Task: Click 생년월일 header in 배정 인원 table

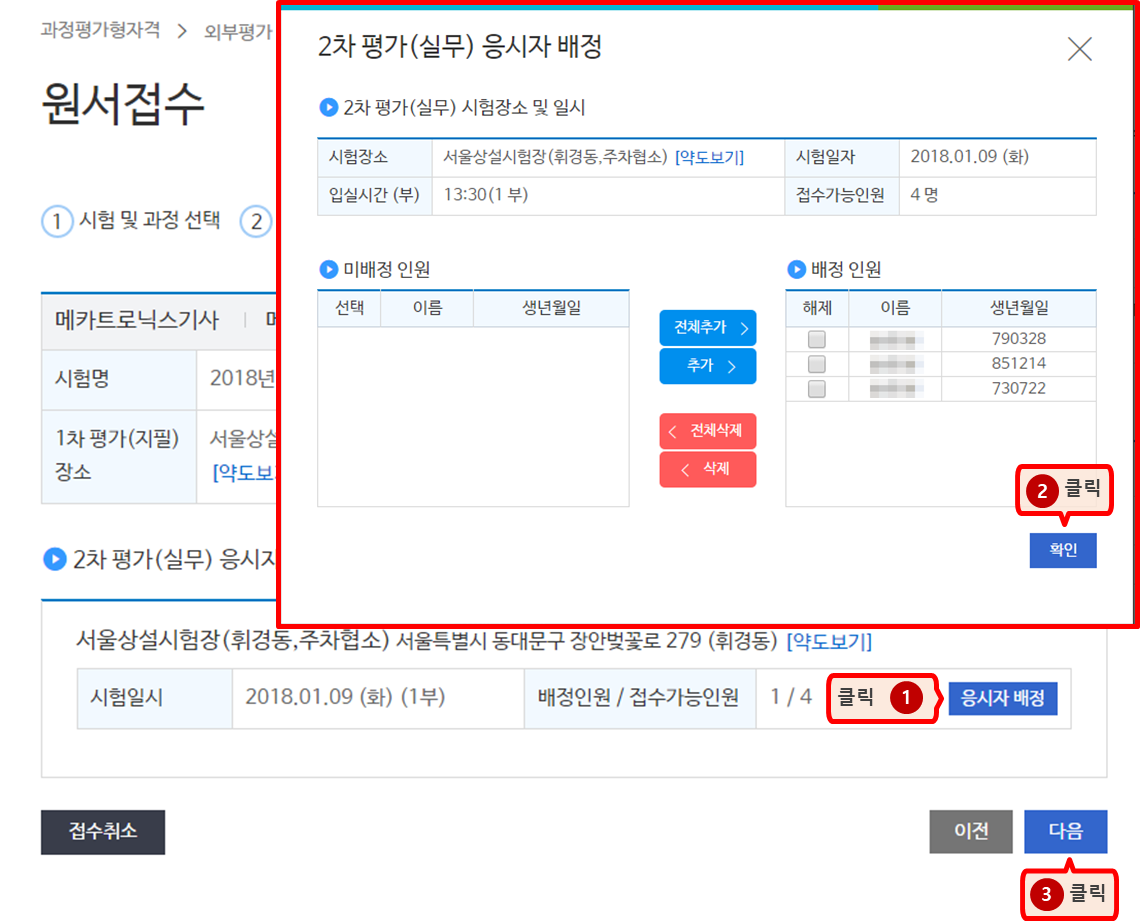Action: [1019, 308]
